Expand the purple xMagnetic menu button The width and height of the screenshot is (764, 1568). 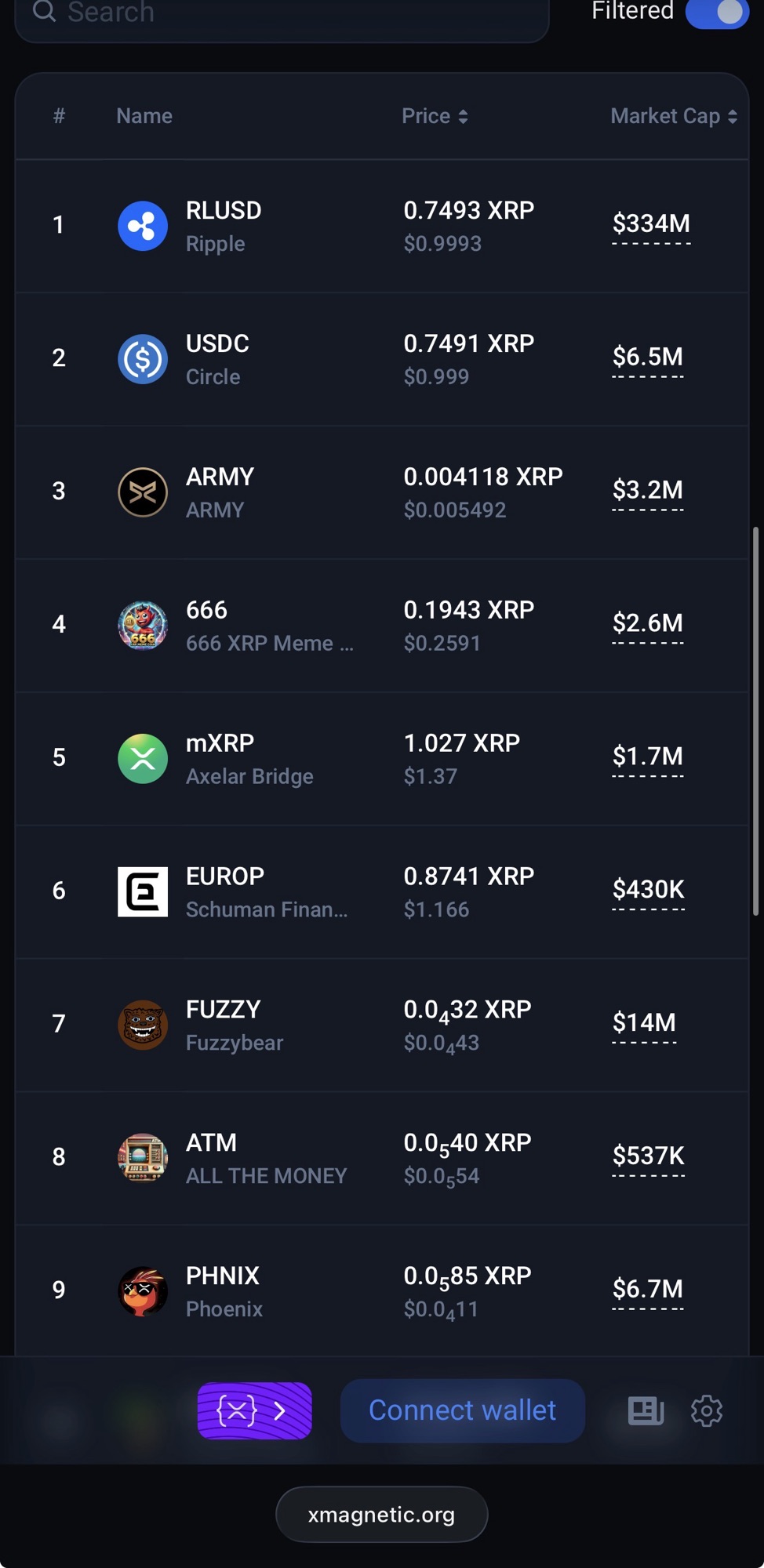point(254,1411)
